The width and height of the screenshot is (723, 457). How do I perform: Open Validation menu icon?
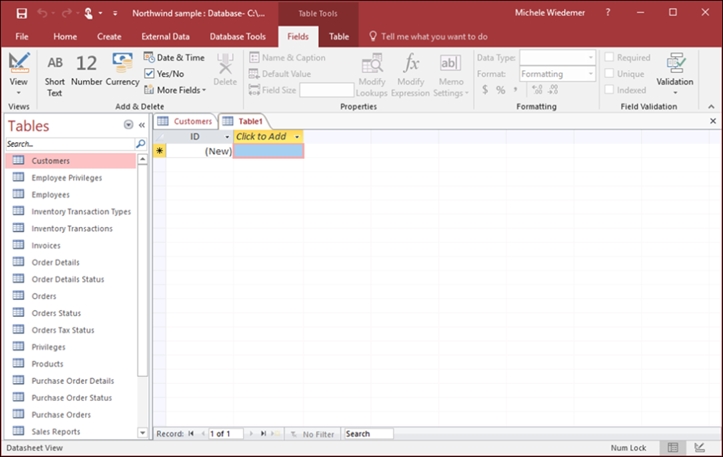pos(675,74)
